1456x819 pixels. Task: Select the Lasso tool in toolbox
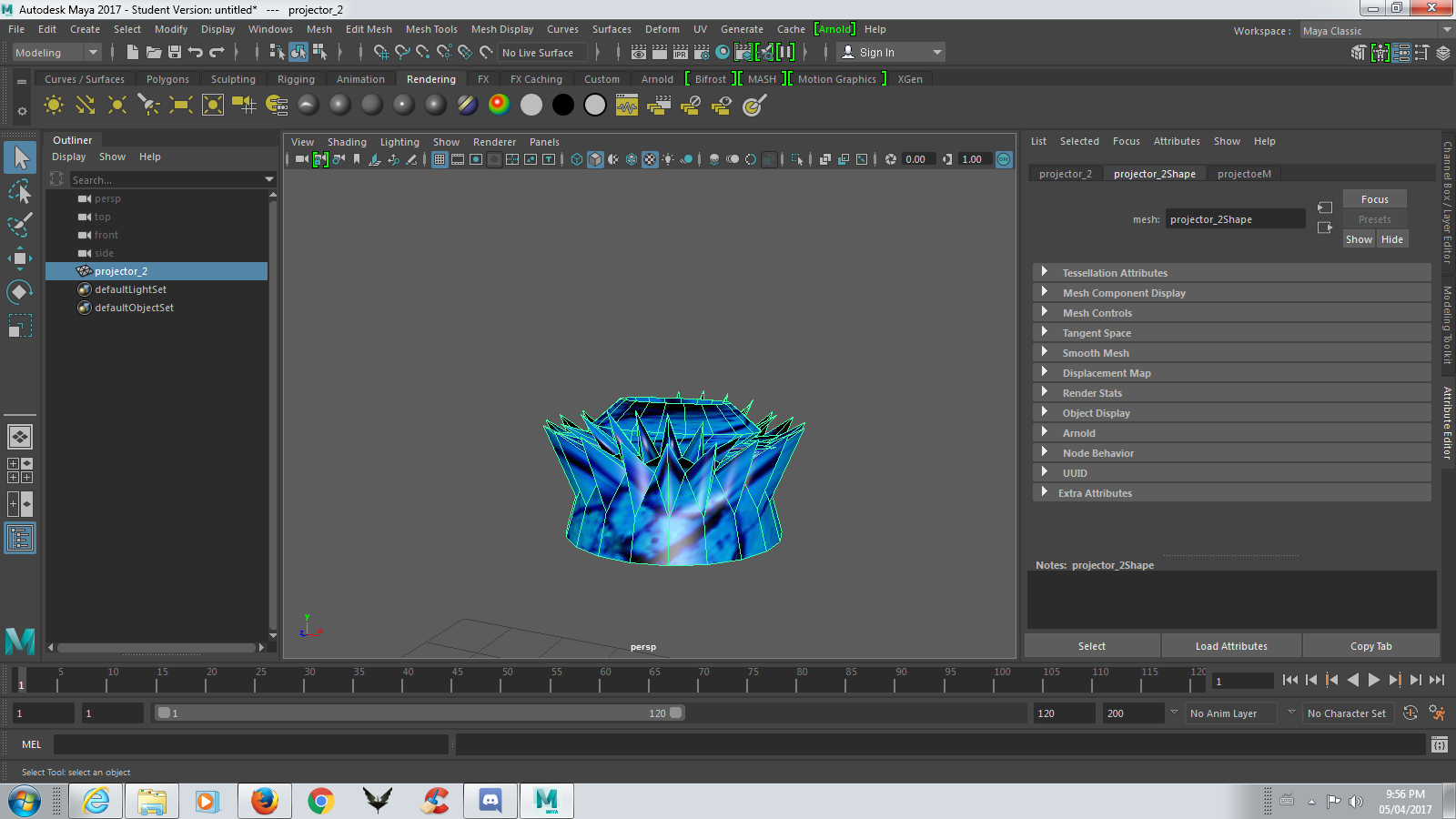click(x=20, y=191)
